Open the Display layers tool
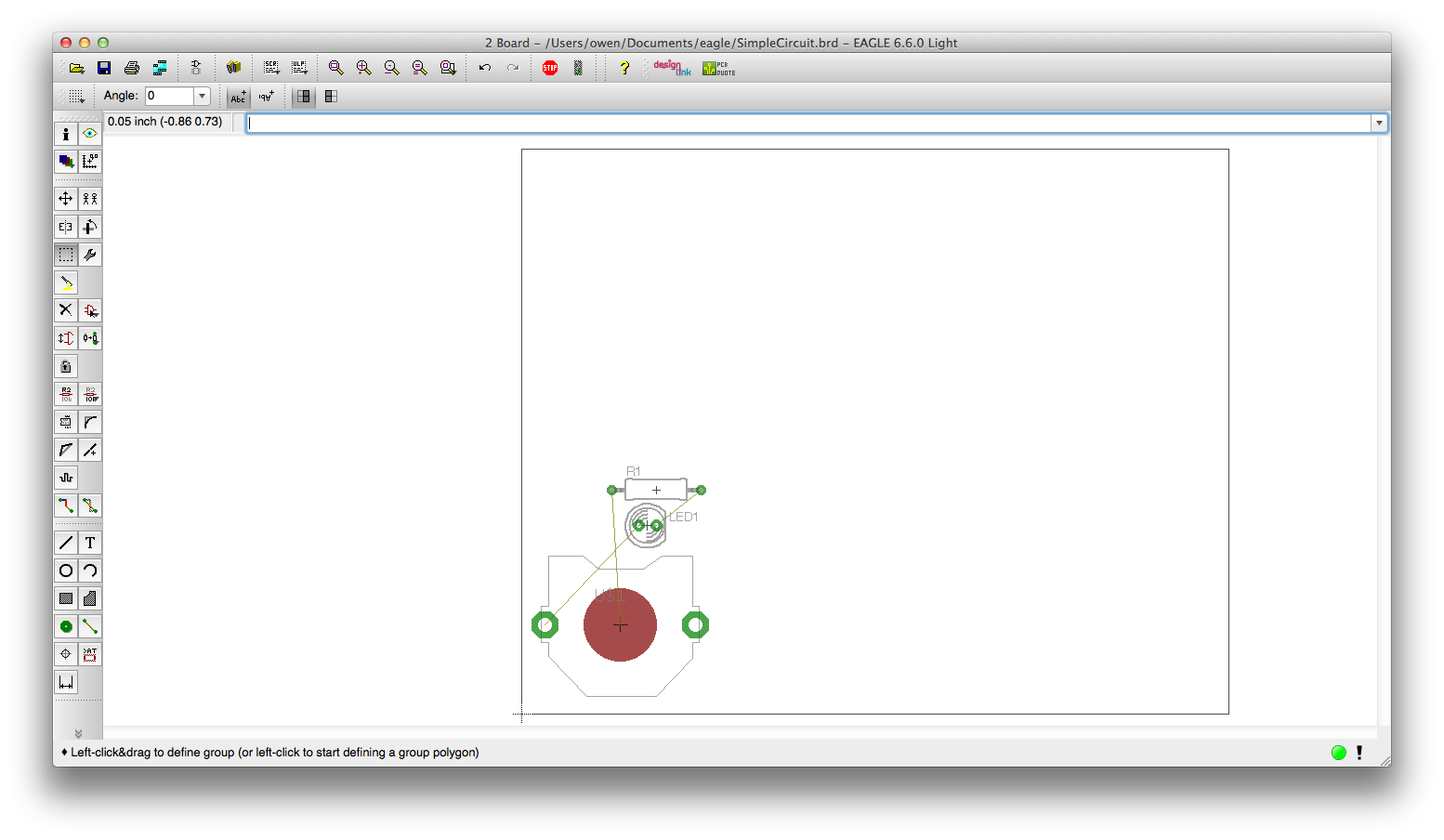The height and width of the screenshot is (840, 1444). [x=66, y=162]
